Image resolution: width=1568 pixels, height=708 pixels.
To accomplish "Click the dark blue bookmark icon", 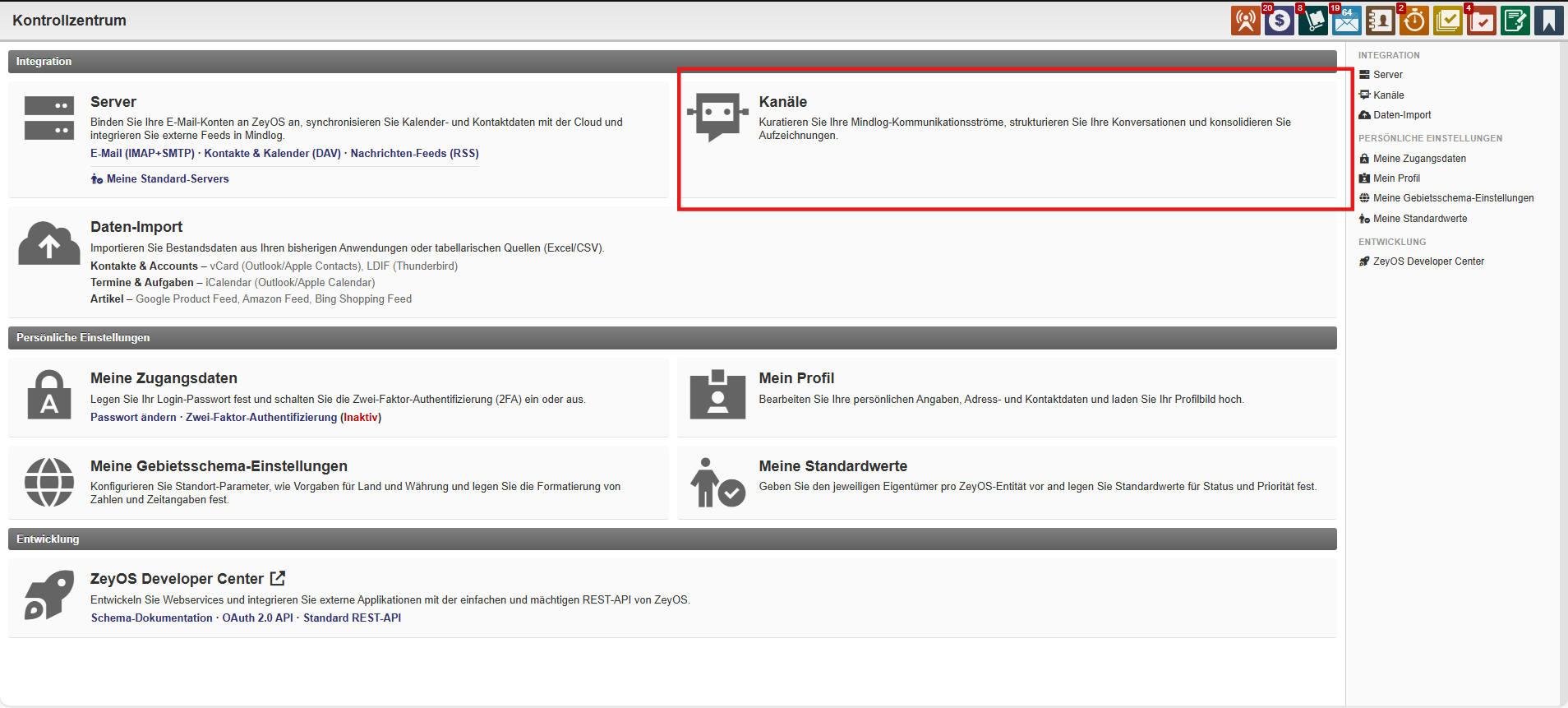I will [1548, 21].
